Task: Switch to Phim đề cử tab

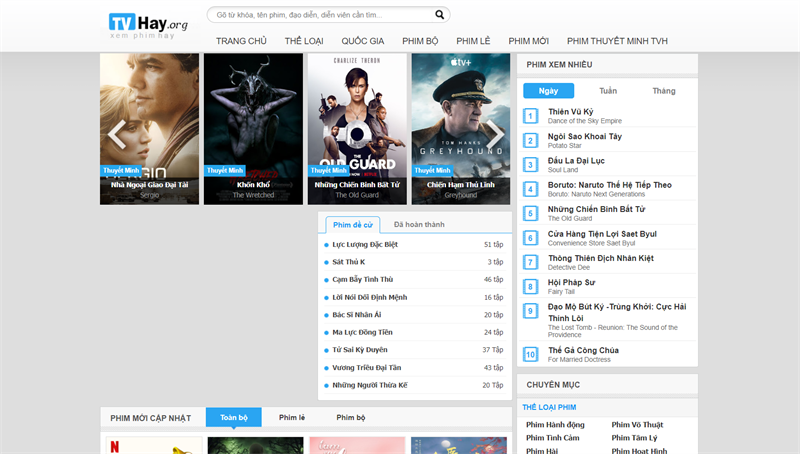Action: coord(353,224)
